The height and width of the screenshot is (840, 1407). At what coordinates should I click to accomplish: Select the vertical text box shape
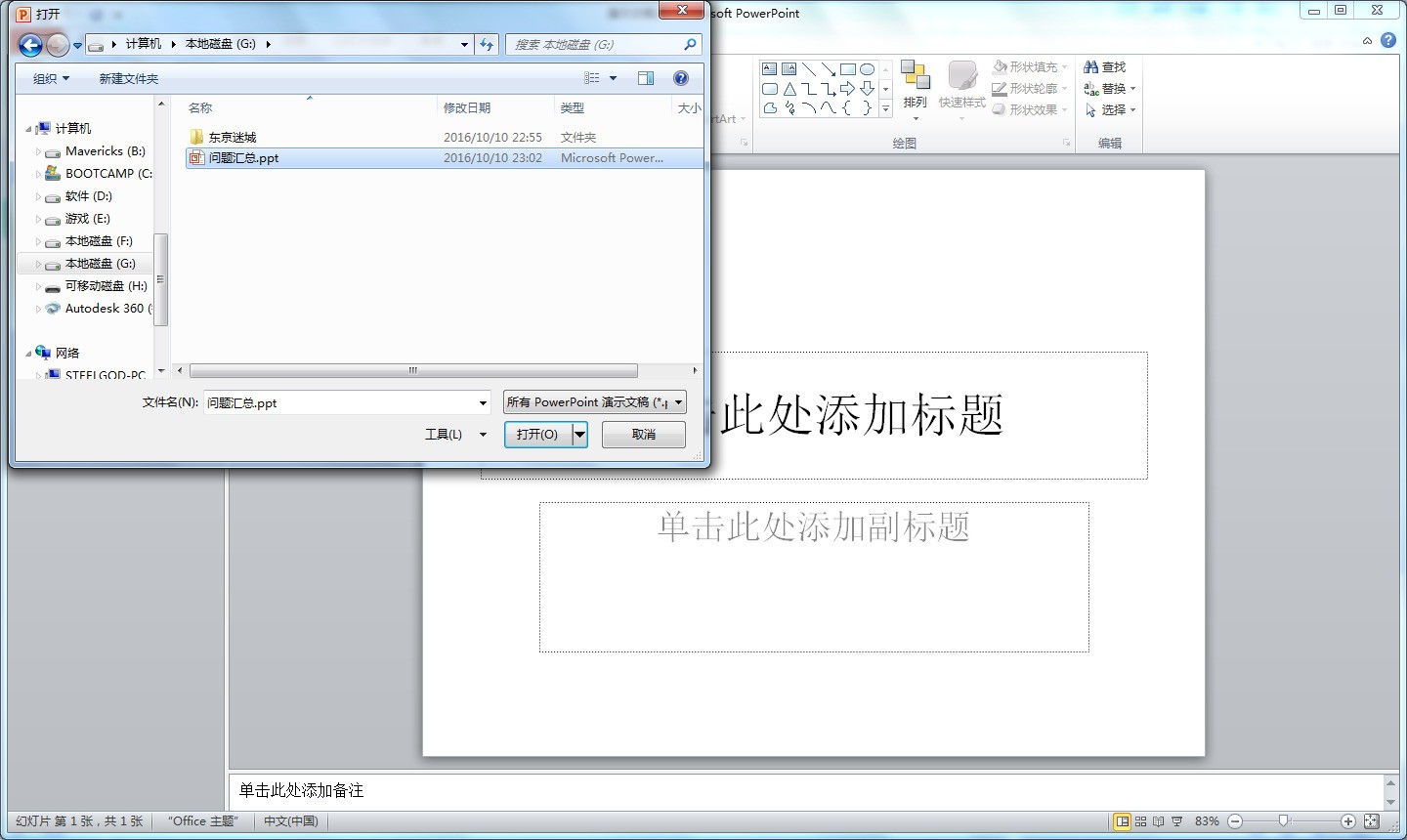(x=789, y=69)
